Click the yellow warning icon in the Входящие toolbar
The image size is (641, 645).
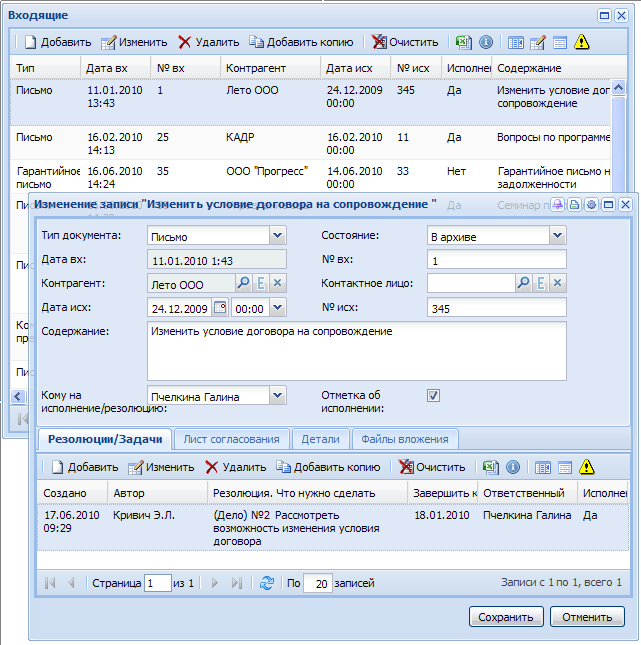(582, 42)
